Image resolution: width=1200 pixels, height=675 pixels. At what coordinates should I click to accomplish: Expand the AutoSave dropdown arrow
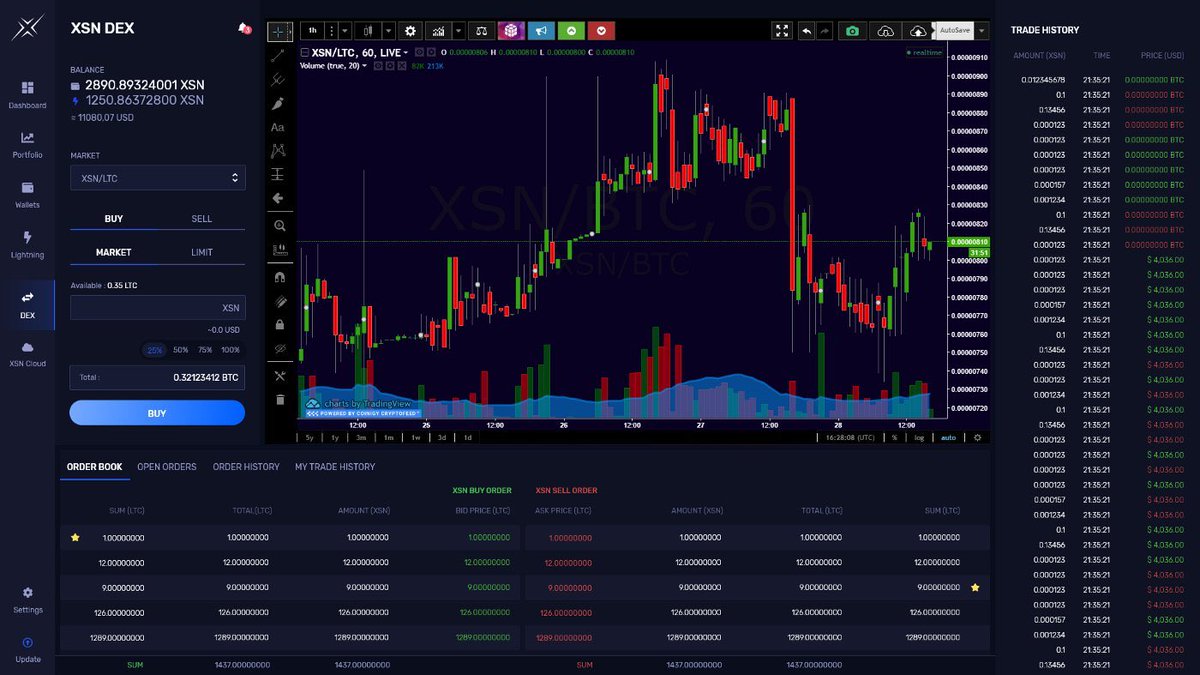coord(982,31)
